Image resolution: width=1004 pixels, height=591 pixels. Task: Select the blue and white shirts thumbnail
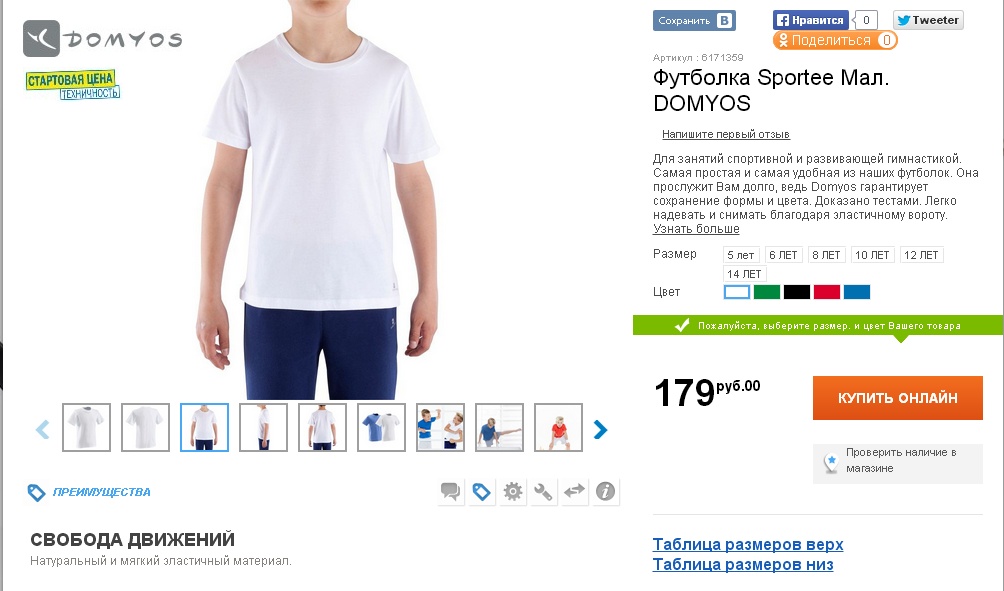tap(381, 427)
